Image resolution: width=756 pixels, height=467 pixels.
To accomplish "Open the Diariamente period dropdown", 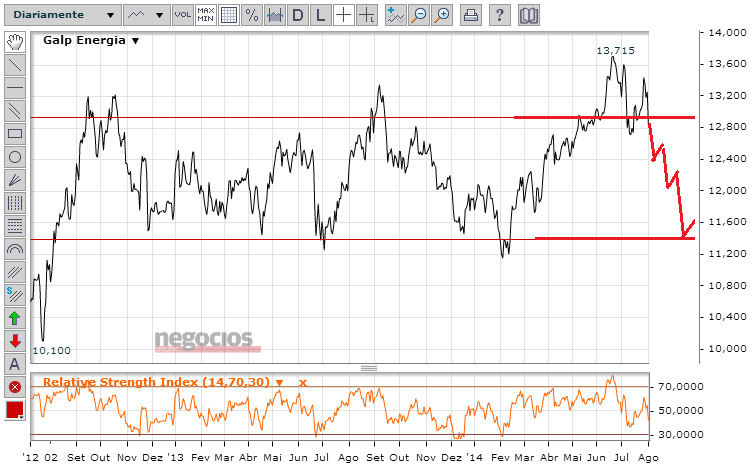I will (x=62, y=15).
